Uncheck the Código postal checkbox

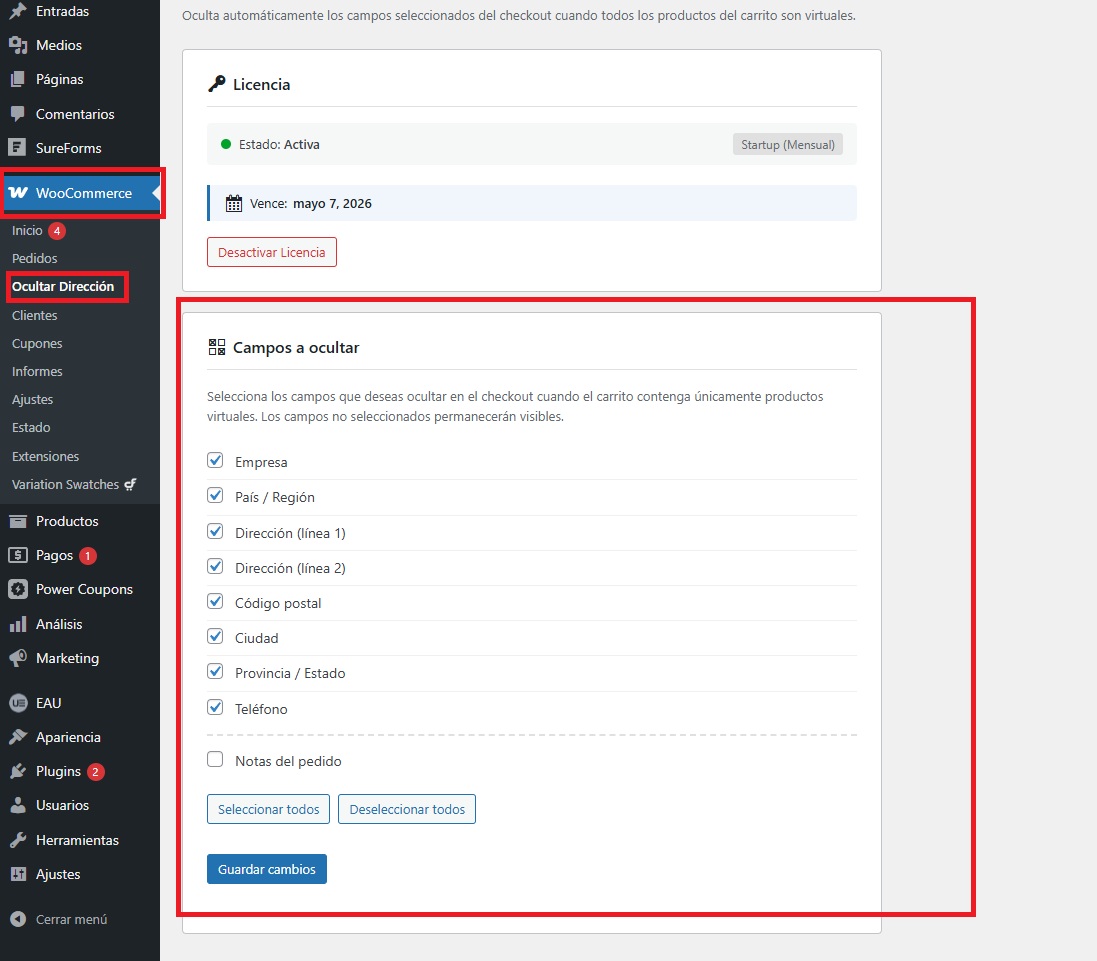click(215, 602)
